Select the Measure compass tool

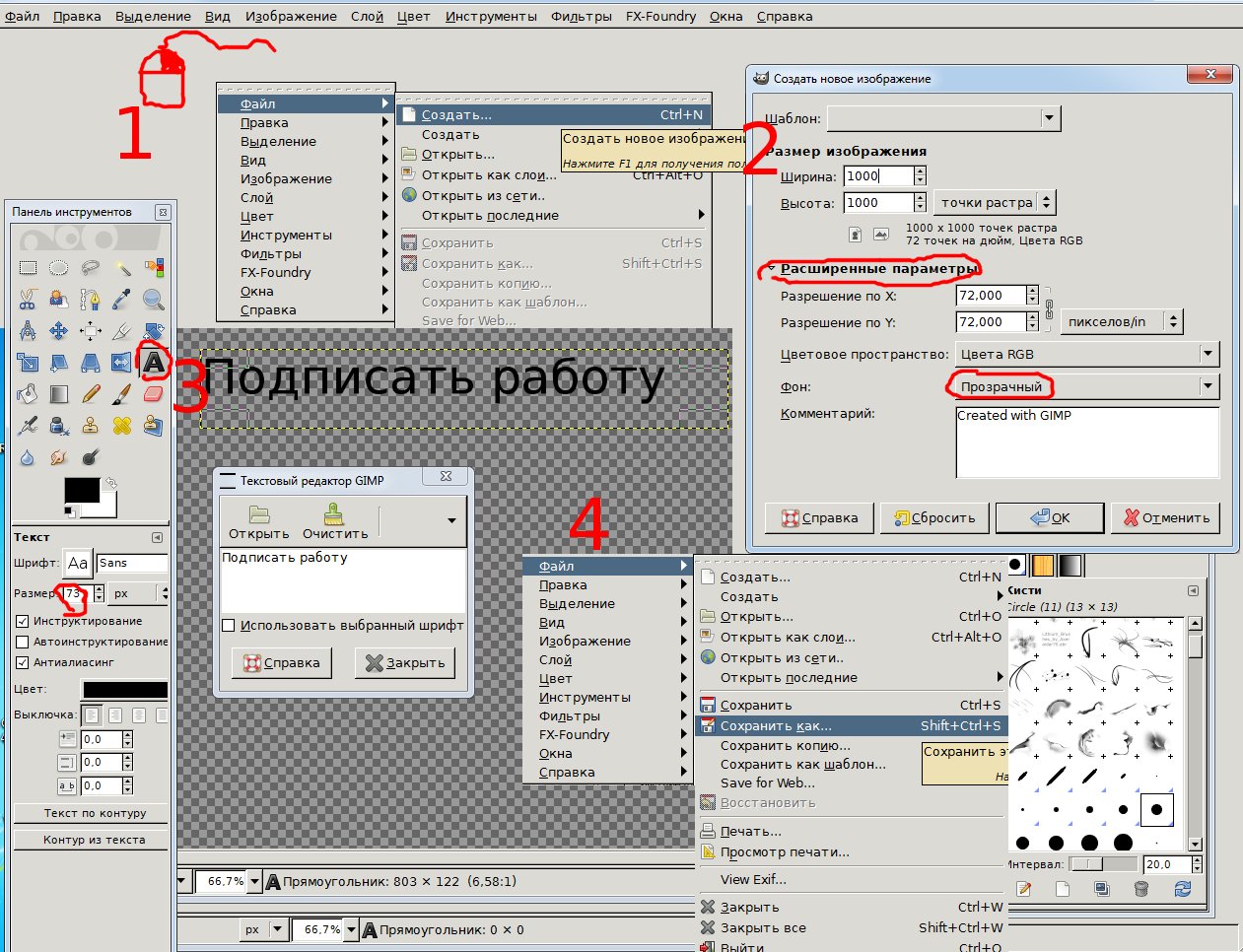(x=28, y=331)
